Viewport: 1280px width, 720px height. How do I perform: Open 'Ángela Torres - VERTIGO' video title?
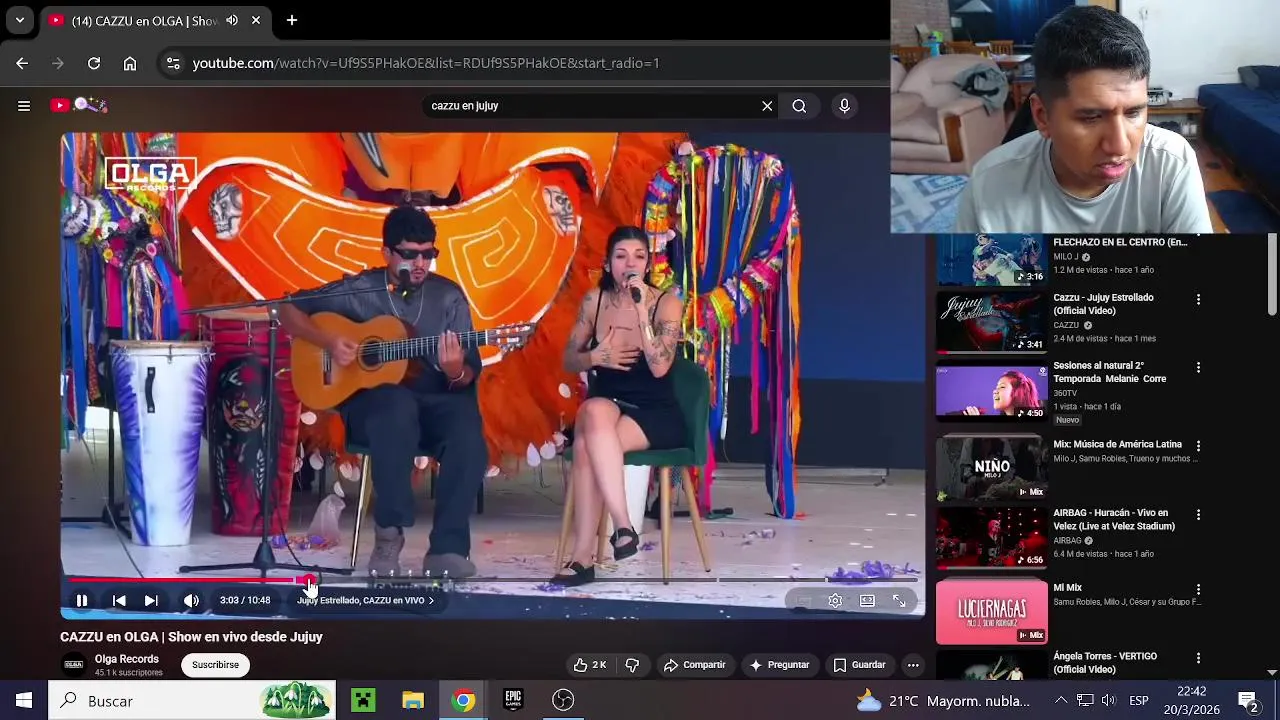1105,663
